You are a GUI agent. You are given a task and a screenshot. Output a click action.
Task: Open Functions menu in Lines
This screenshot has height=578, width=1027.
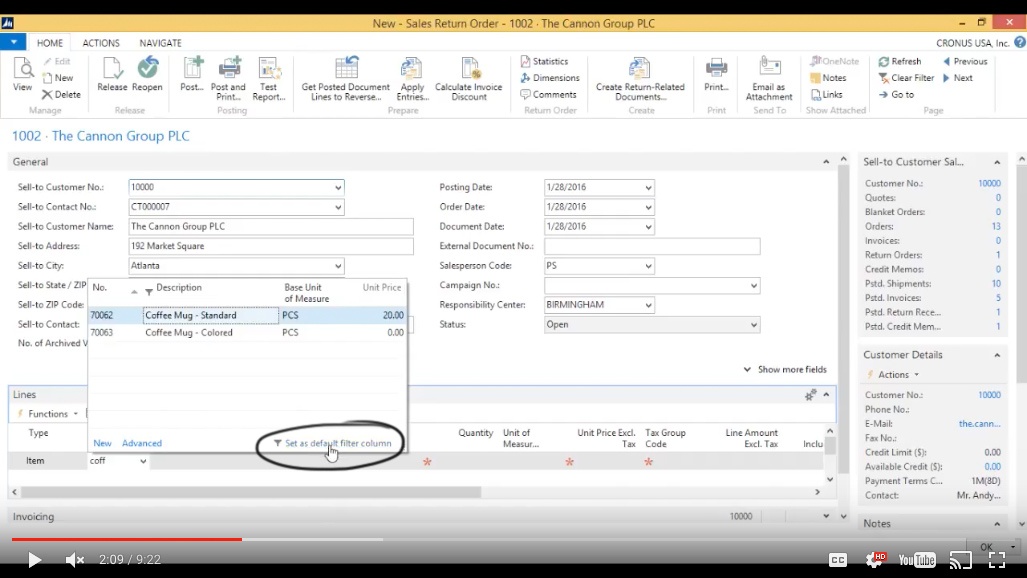[48, 414]
